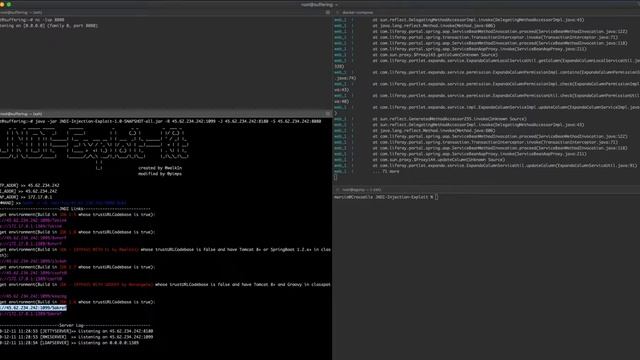The height and width of the screenshot is (360, 640).
Task: Click the 'created by @welkin' line
Action: pyautogui.click(x=160, y=168)
